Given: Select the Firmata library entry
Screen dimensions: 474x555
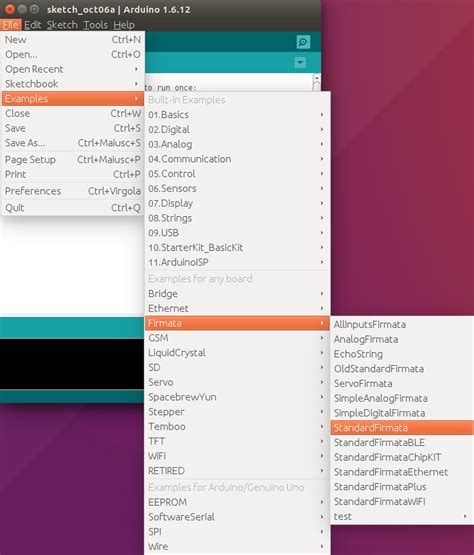Looking at the screenshot, I should click(237, 323).
